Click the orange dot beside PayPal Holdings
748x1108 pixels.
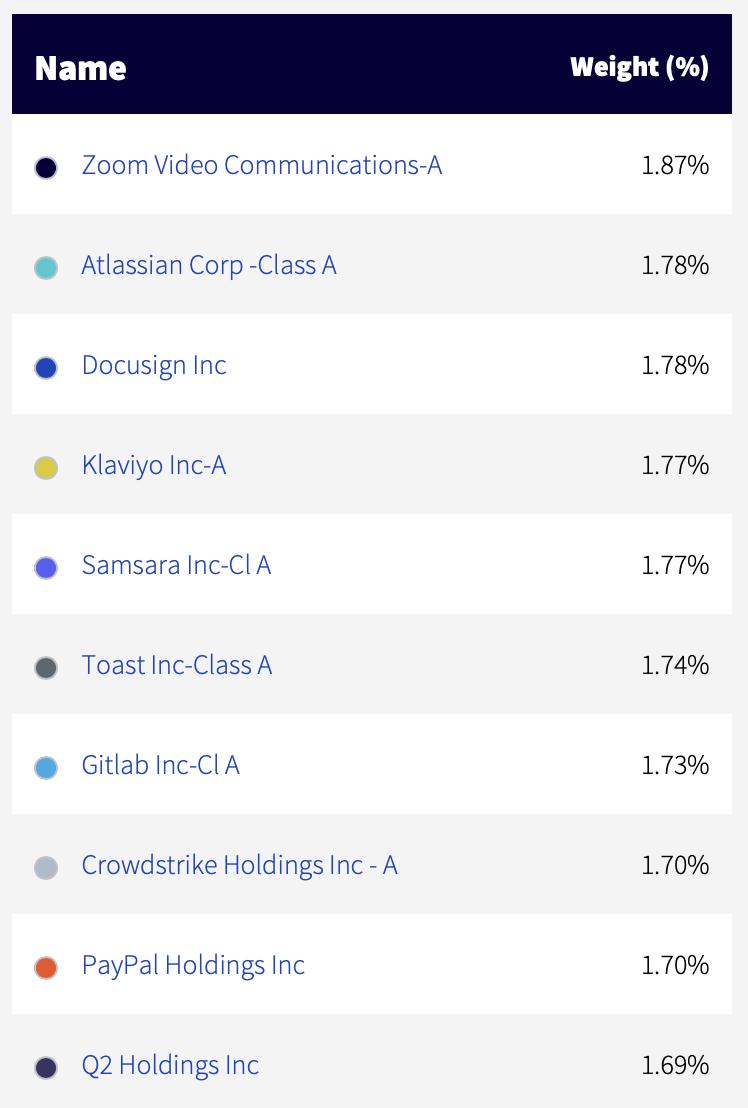click(46, 967)
